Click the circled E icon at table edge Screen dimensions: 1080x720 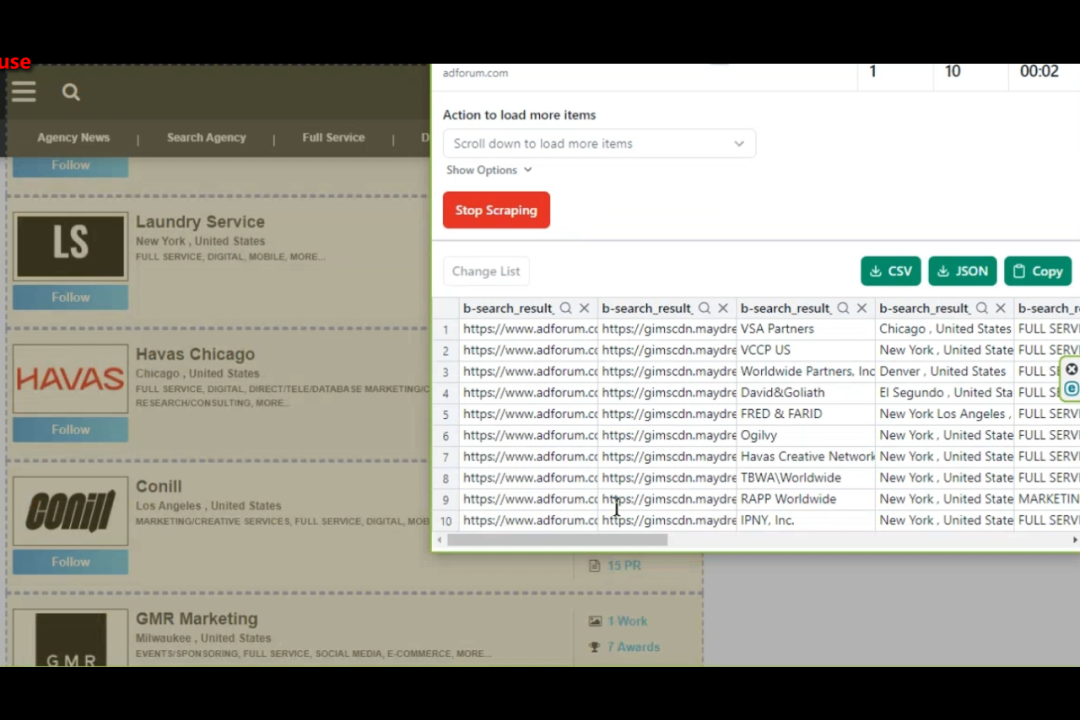pos(1072,389)
